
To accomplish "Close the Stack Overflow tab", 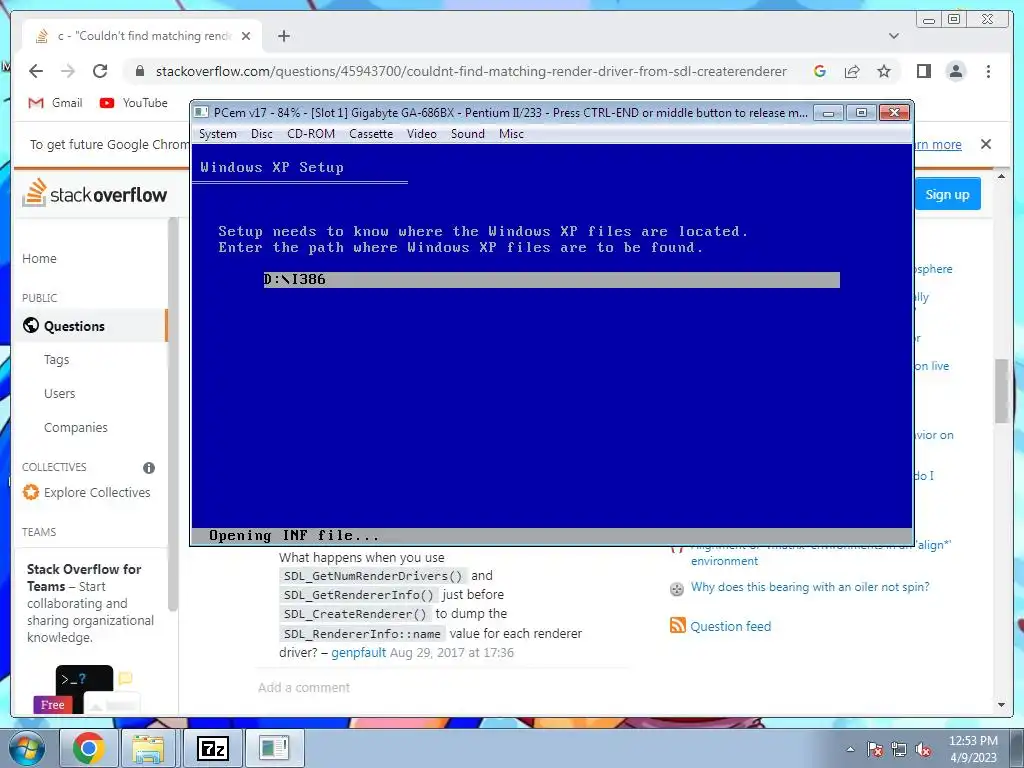I will (246, 37).
